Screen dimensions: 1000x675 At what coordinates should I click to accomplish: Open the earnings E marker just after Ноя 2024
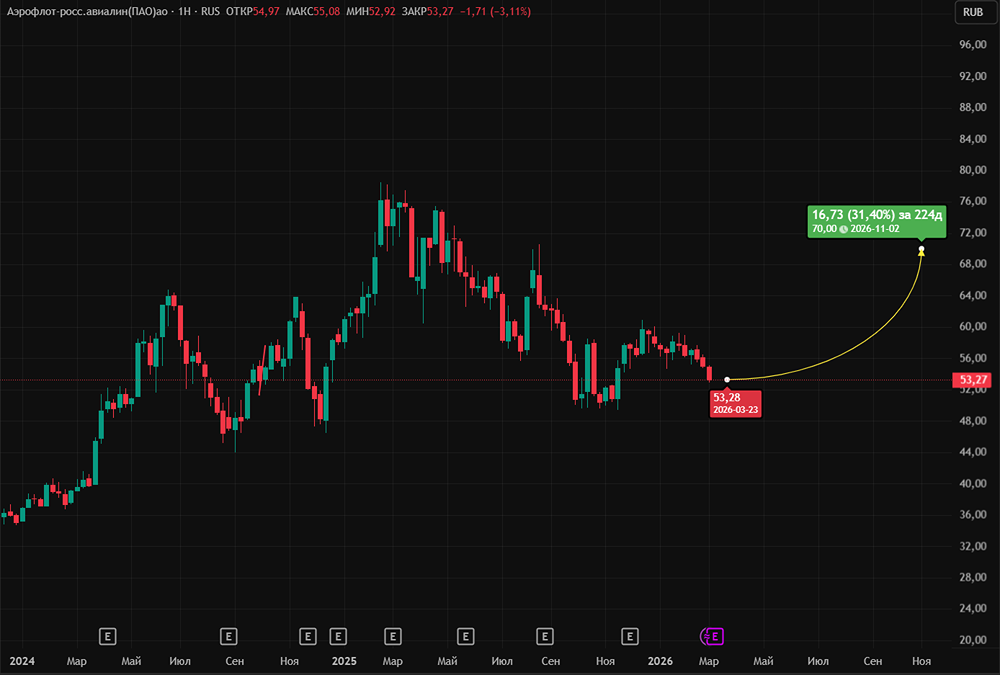(308, 636)
